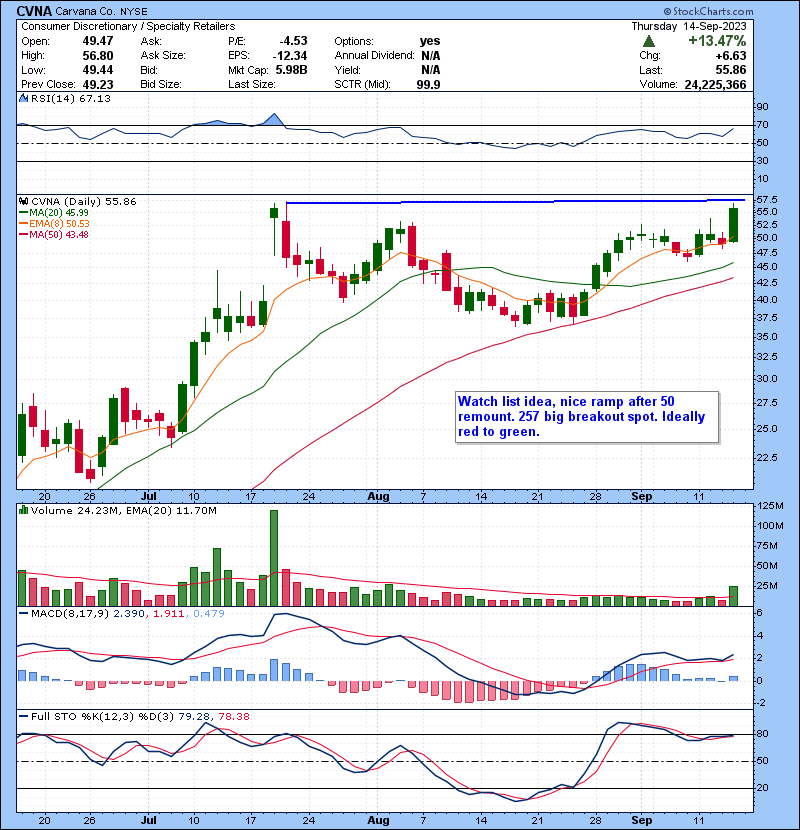
Task: Select the Prev Close value 49.23
Action: tap(98, 85)
